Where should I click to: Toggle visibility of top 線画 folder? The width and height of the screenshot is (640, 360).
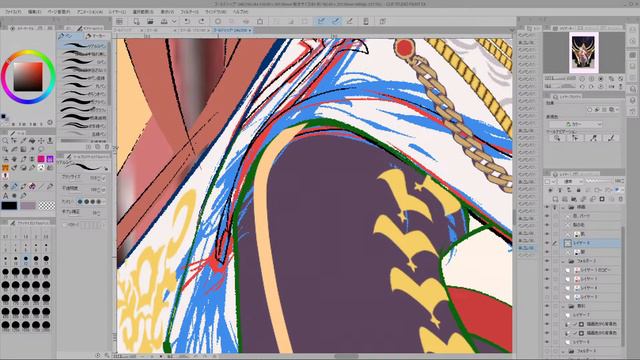click(547, 207)
